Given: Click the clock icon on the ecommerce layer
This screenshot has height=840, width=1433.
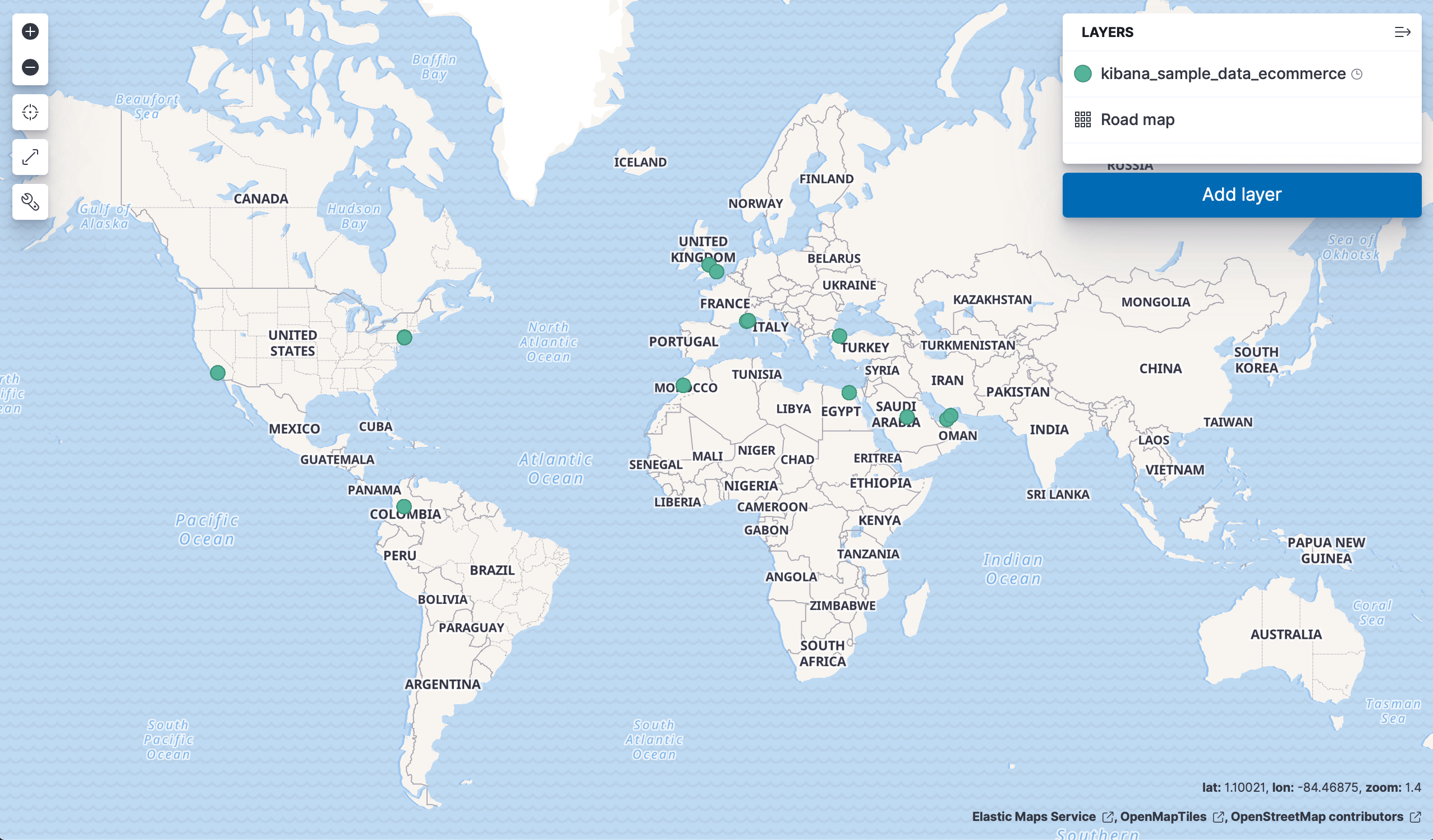Looking at the screenshot, I should [1358, 73].
